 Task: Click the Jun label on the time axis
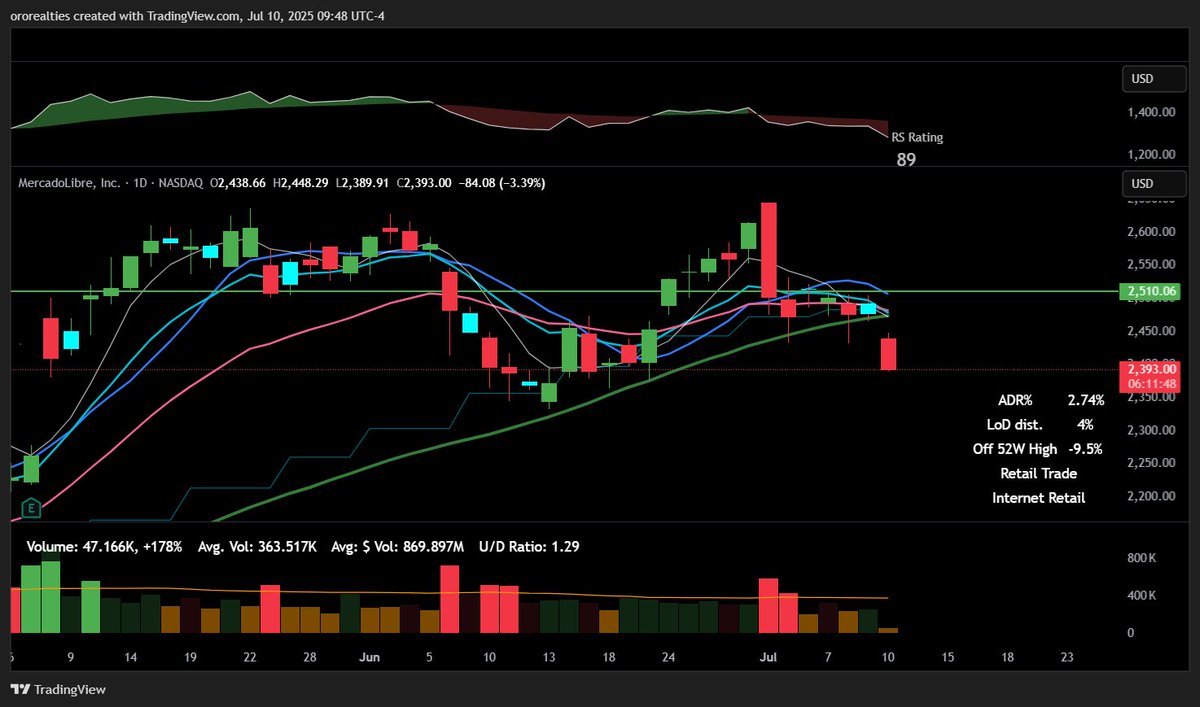369,658
